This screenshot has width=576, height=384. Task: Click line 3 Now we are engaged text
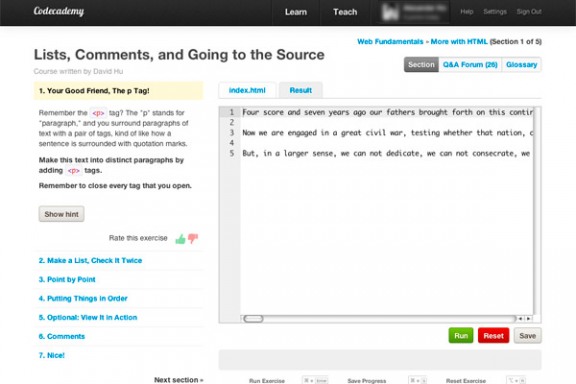[x=387, y=133]
